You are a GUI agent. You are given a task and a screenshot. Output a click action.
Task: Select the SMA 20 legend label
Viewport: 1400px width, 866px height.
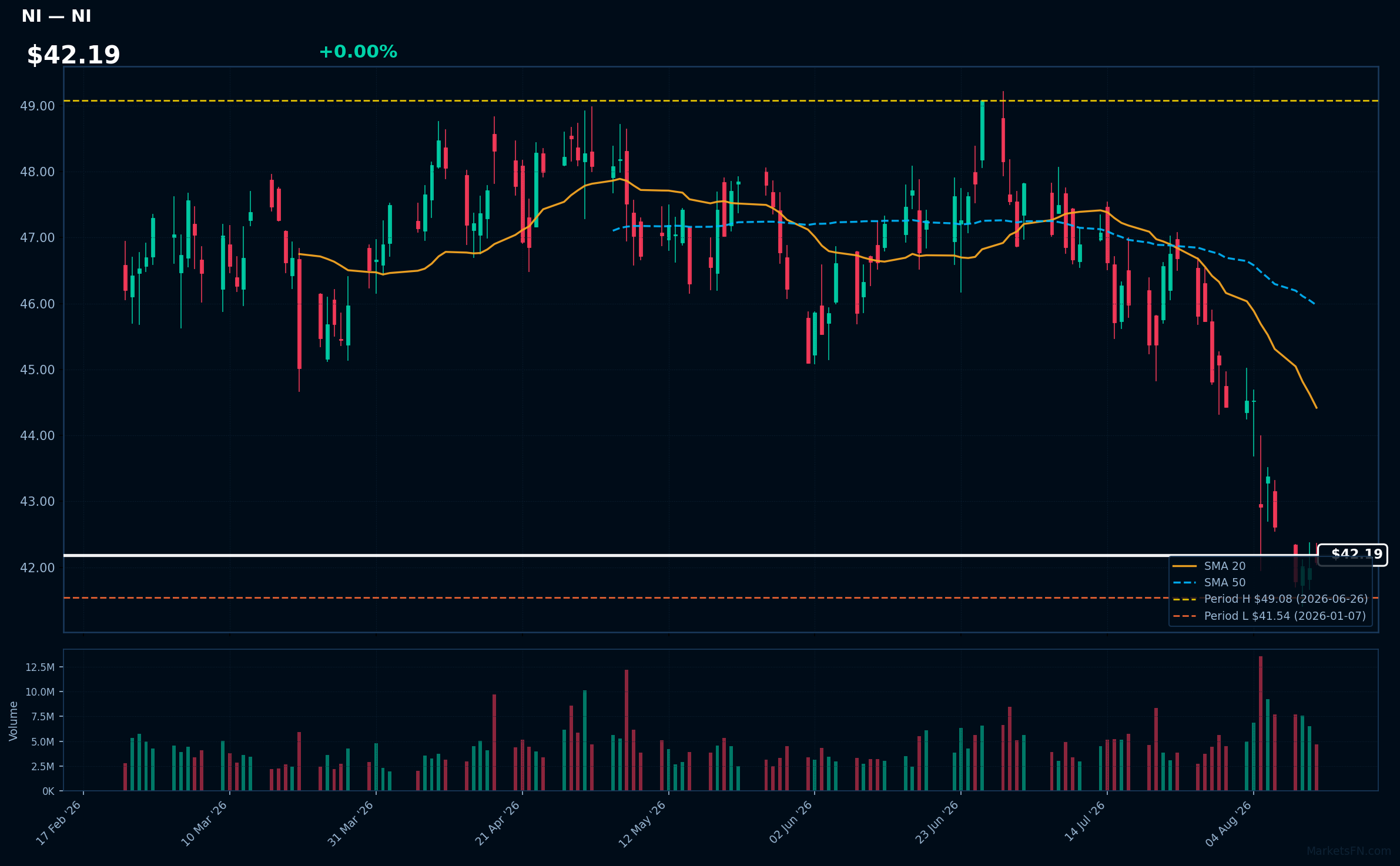1225,566
